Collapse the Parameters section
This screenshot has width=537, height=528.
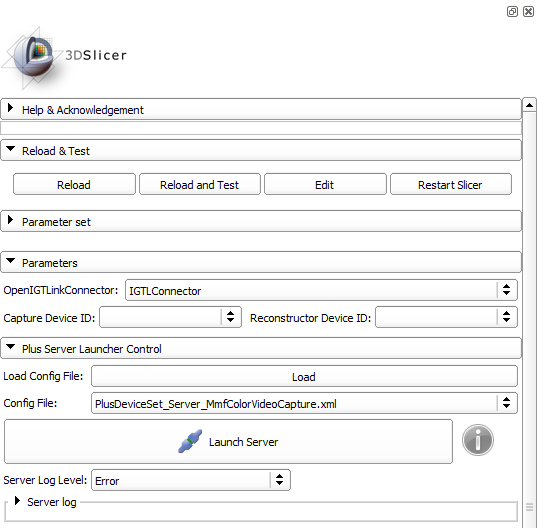point(261,263)
